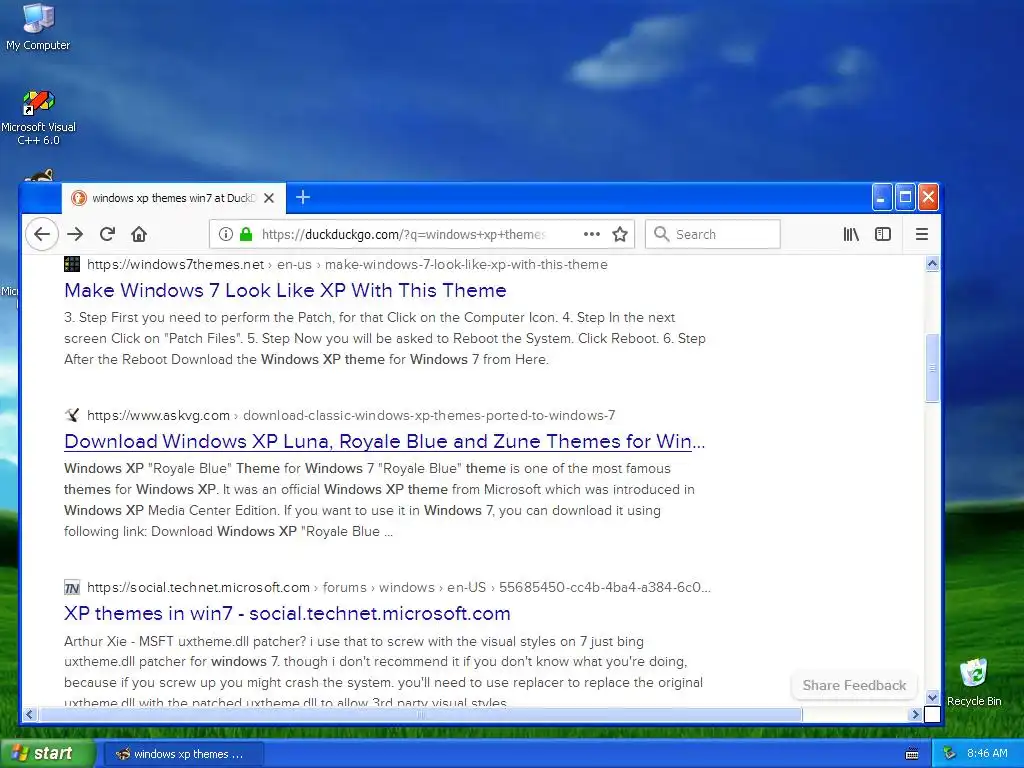Open a new tab with plus button
The image size is (1024, 768).
click(x=302, y=197)
